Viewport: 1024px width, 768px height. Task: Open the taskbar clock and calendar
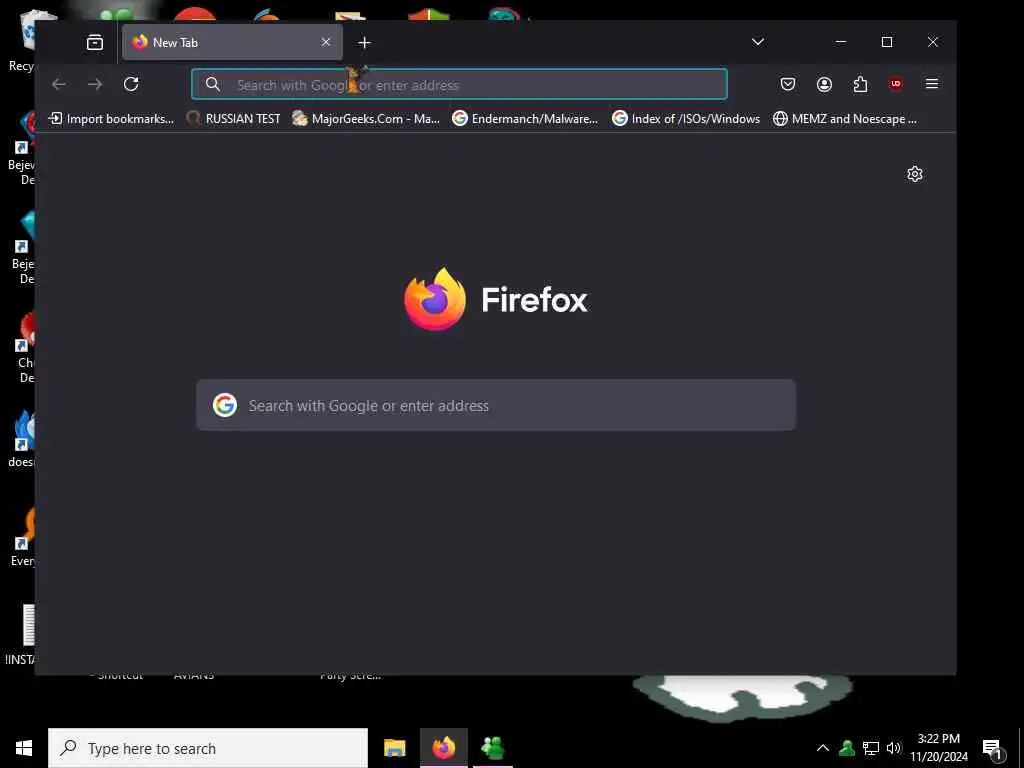pyautogui.click(x=938, y=748)
